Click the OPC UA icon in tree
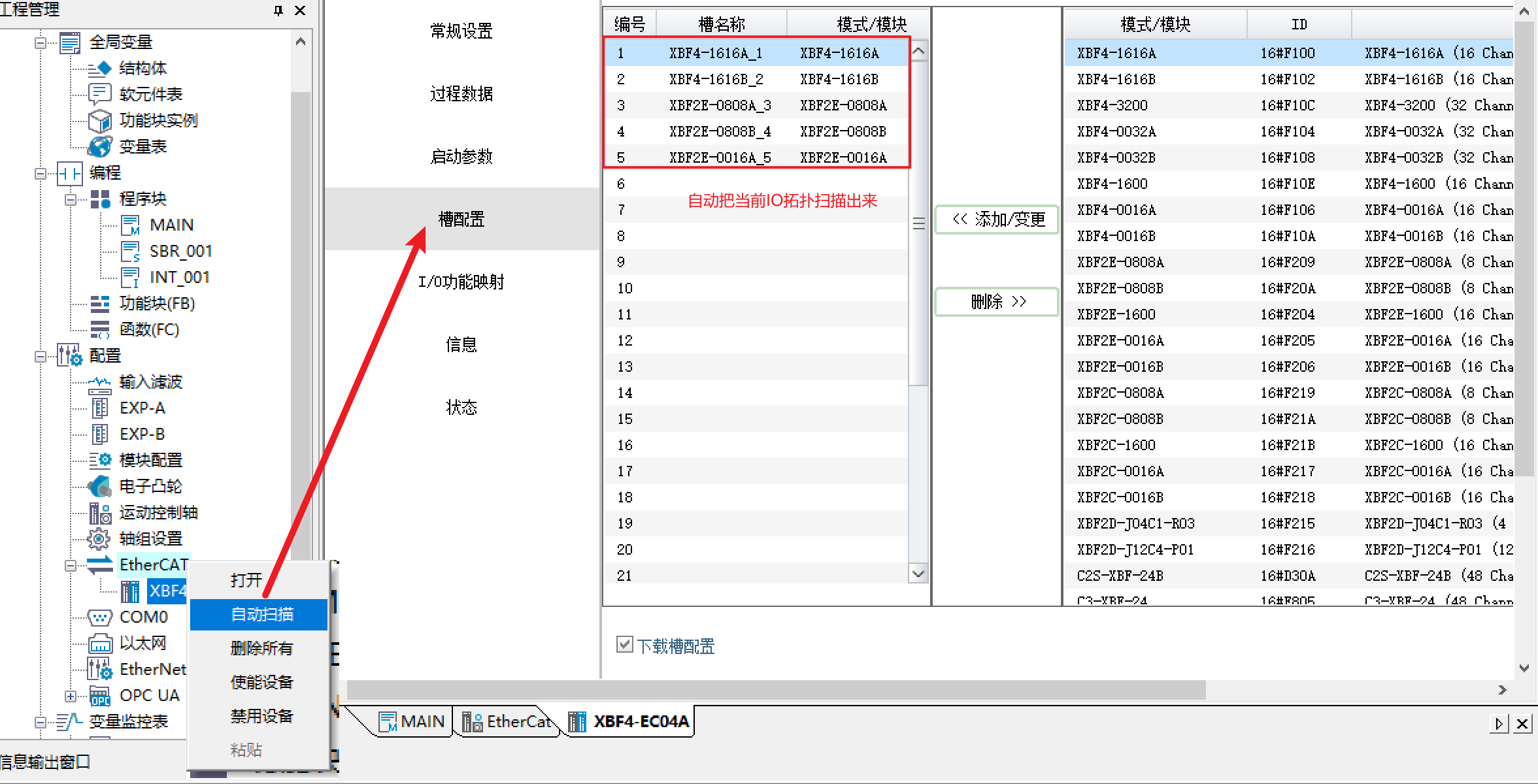The height and width of the screenshot is (784, 1538). click(x=99, y=696)
